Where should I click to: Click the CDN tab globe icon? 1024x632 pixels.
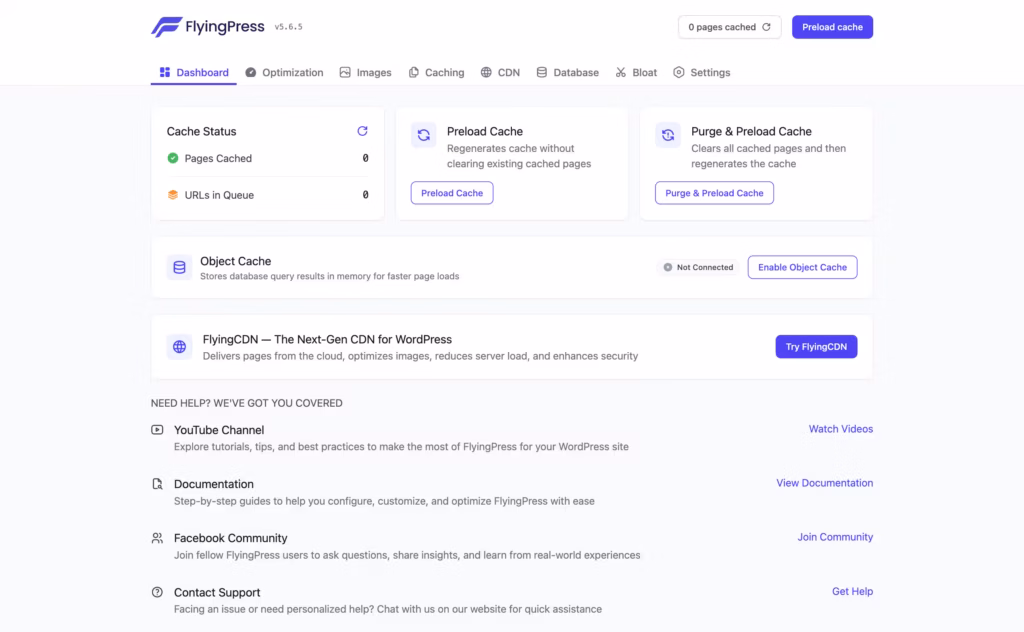click(x=486, y=72)
